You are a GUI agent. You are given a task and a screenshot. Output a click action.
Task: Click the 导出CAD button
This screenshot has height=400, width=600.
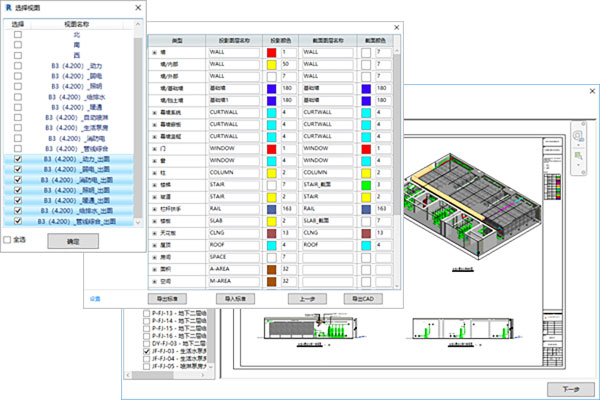tap(363, 298)
